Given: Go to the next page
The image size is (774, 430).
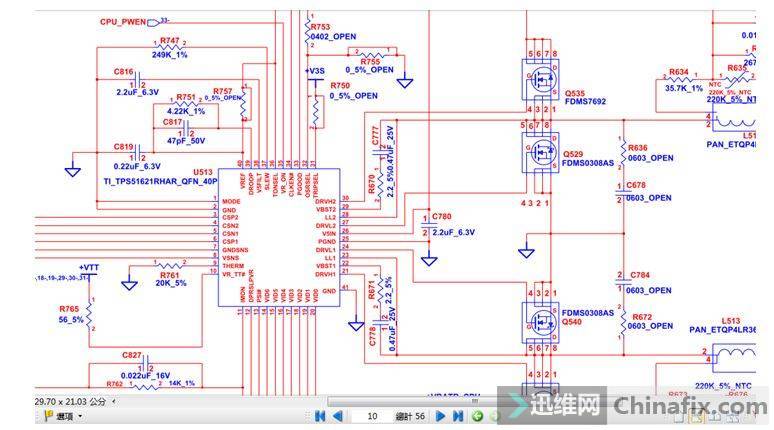Looking at the screenshot, I should tap(440, 416).
